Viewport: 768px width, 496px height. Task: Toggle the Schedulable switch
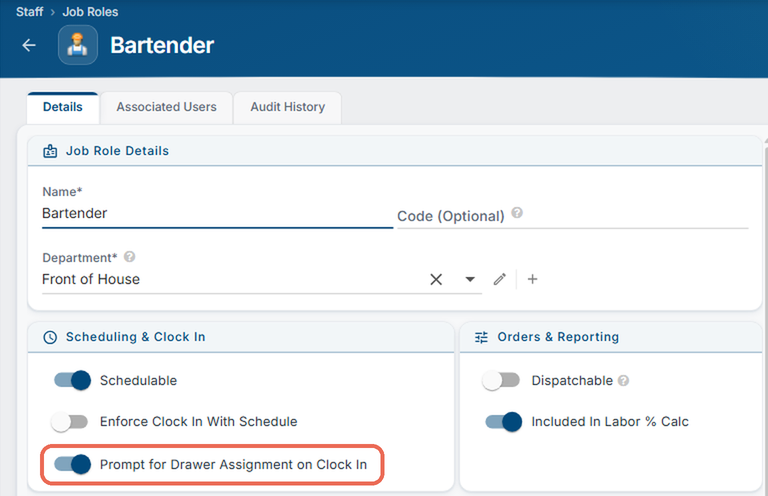(72, 380)
